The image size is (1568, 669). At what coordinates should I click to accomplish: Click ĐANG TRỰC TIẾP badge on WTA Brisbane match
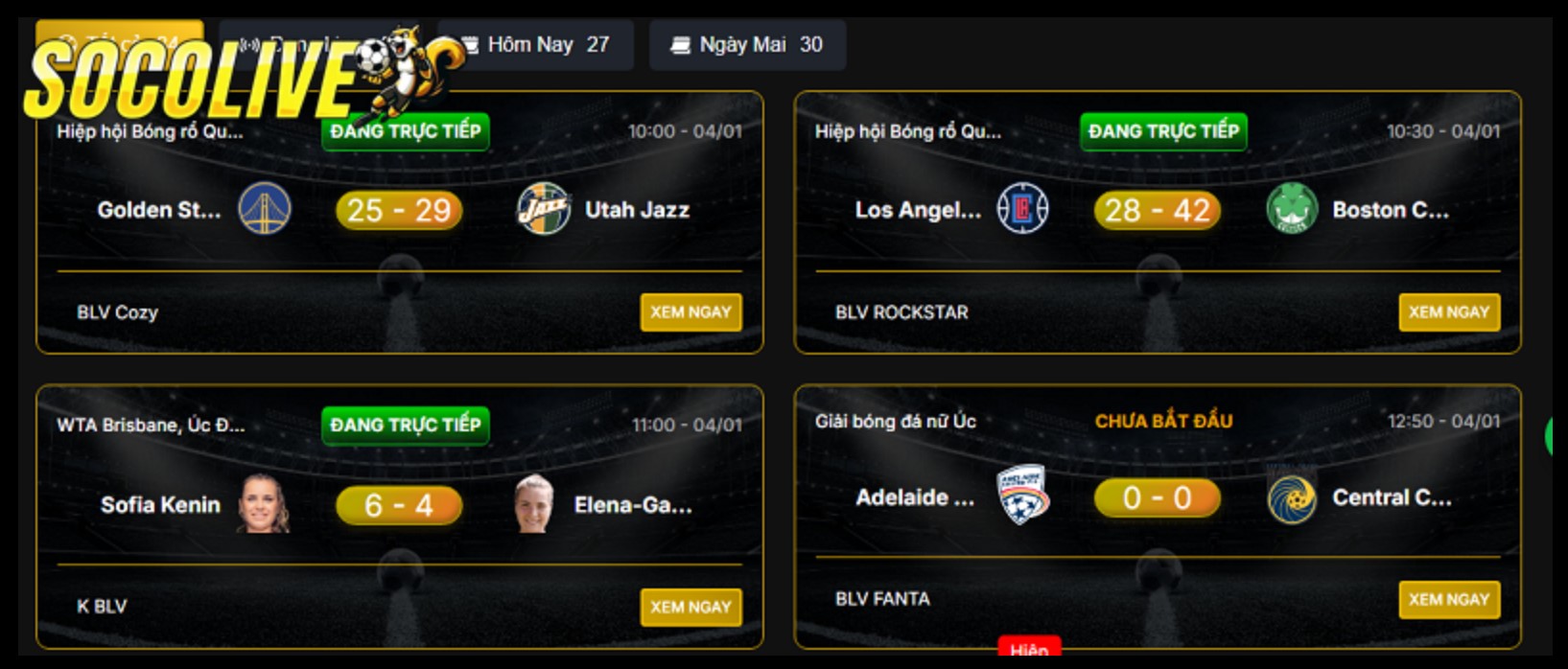(406, 426)
